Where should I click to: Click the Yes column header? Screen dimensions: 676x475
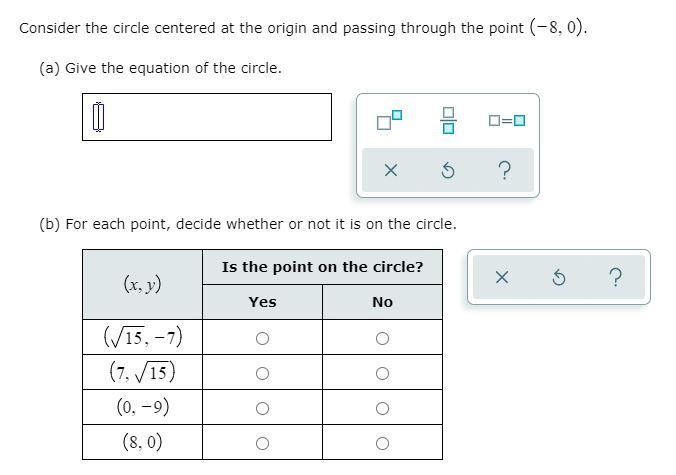(x=262, y=302)
